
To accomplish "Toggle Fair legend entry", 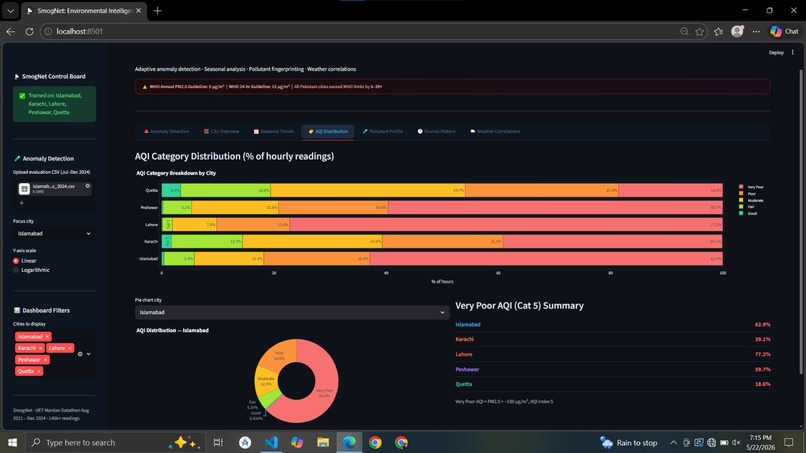I will [x=747, y=207].
